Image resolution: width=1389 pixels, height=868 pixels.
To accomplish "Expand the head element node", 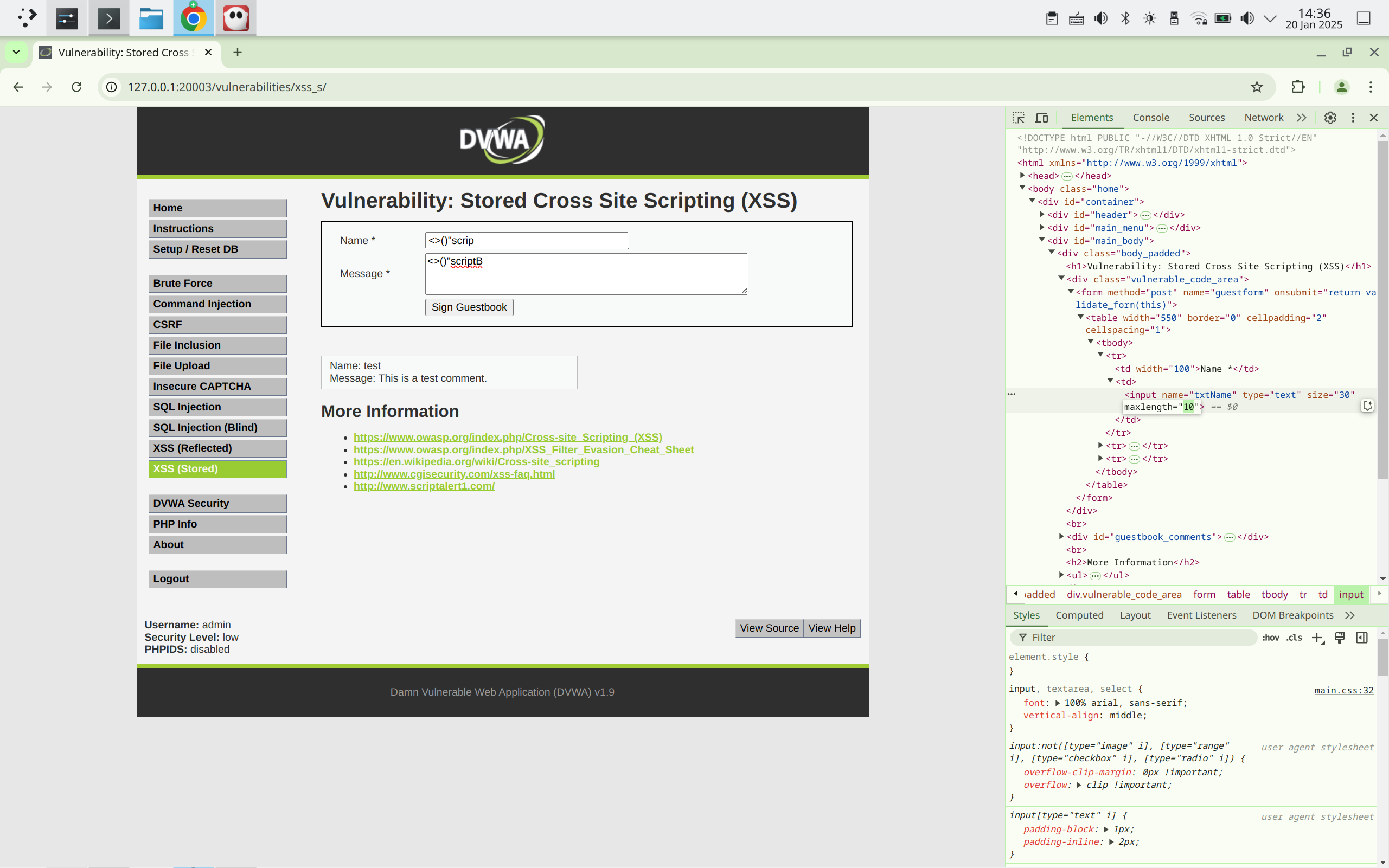I will pyautogui.click(x=1022, y=176).
